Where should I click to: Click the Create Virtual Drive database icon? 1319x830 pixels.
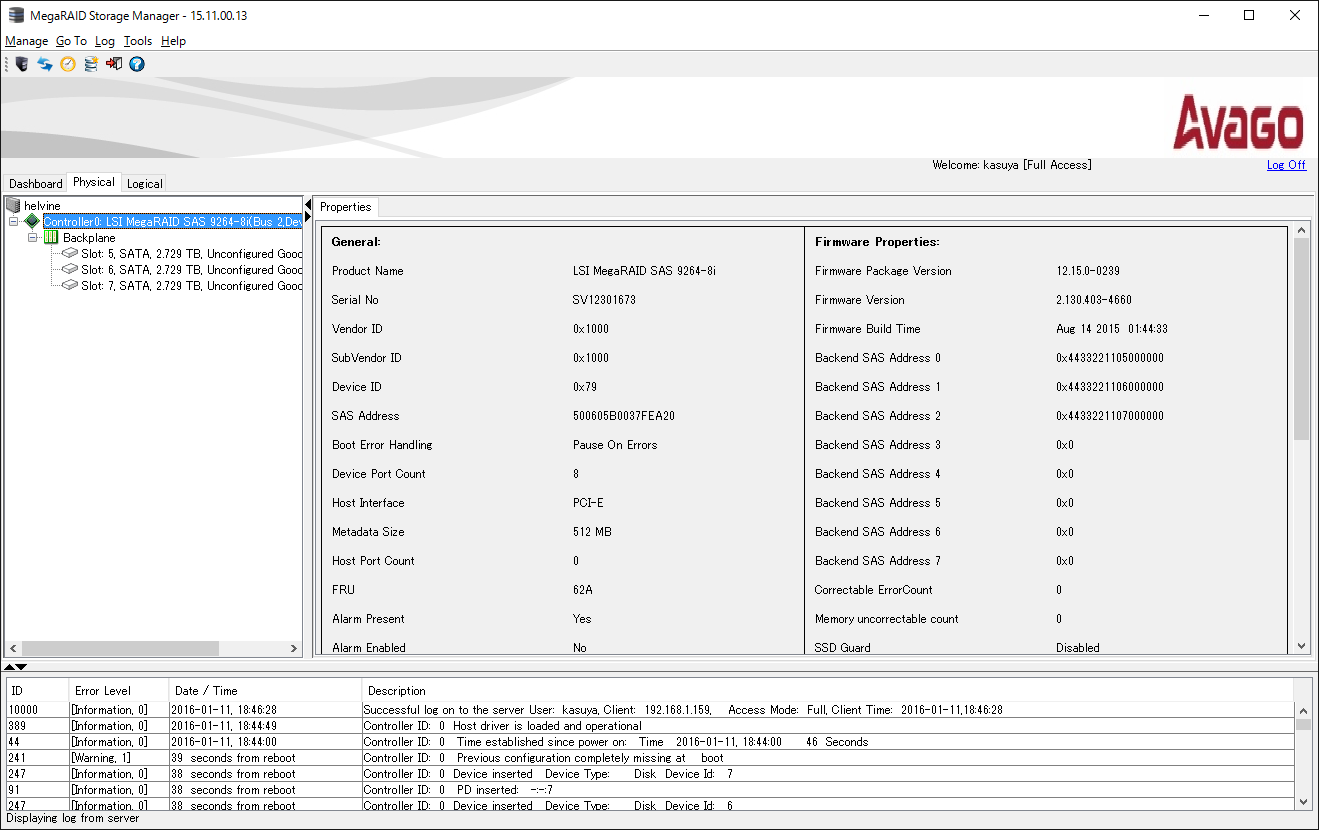pos(91,64)
